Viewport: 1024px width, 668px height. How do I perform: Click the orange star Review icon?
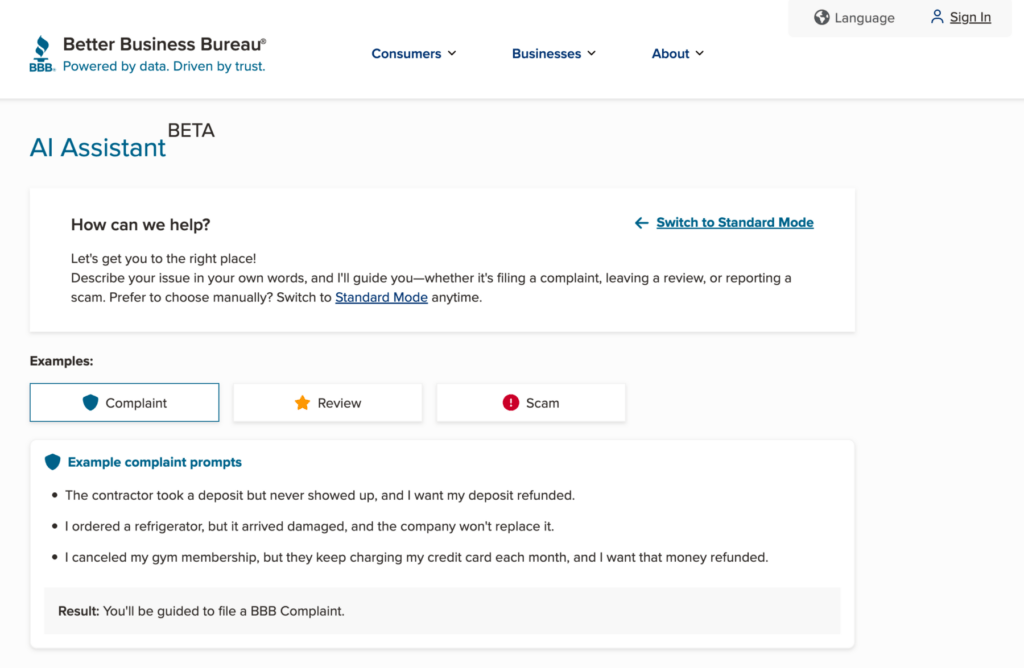click(x=302, y=403)
